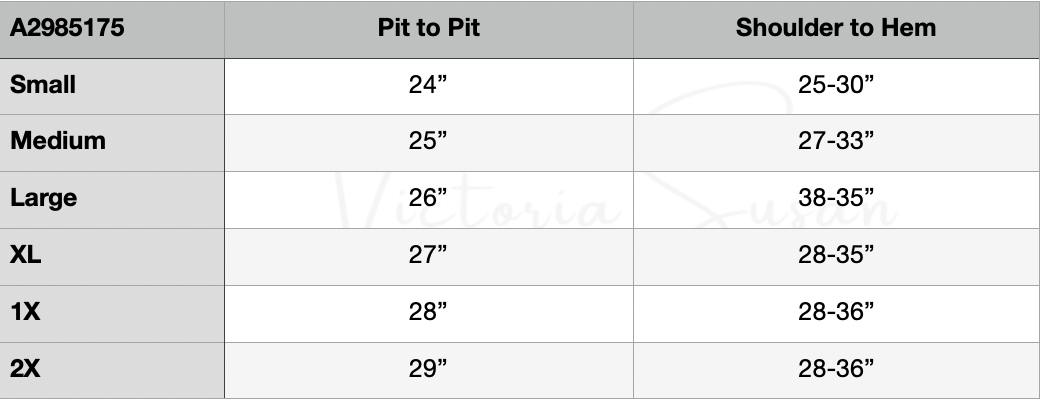Click the 29” pit to pit cell
1040x400 pixels.
point(428,369)
